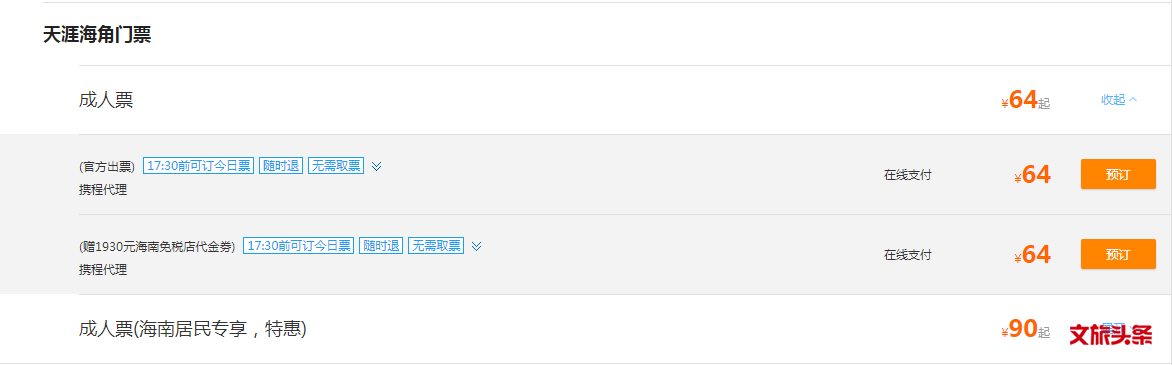Book the 赠1930元海南免税店代金券 ticket with 预订

[x=1118, y=254]
